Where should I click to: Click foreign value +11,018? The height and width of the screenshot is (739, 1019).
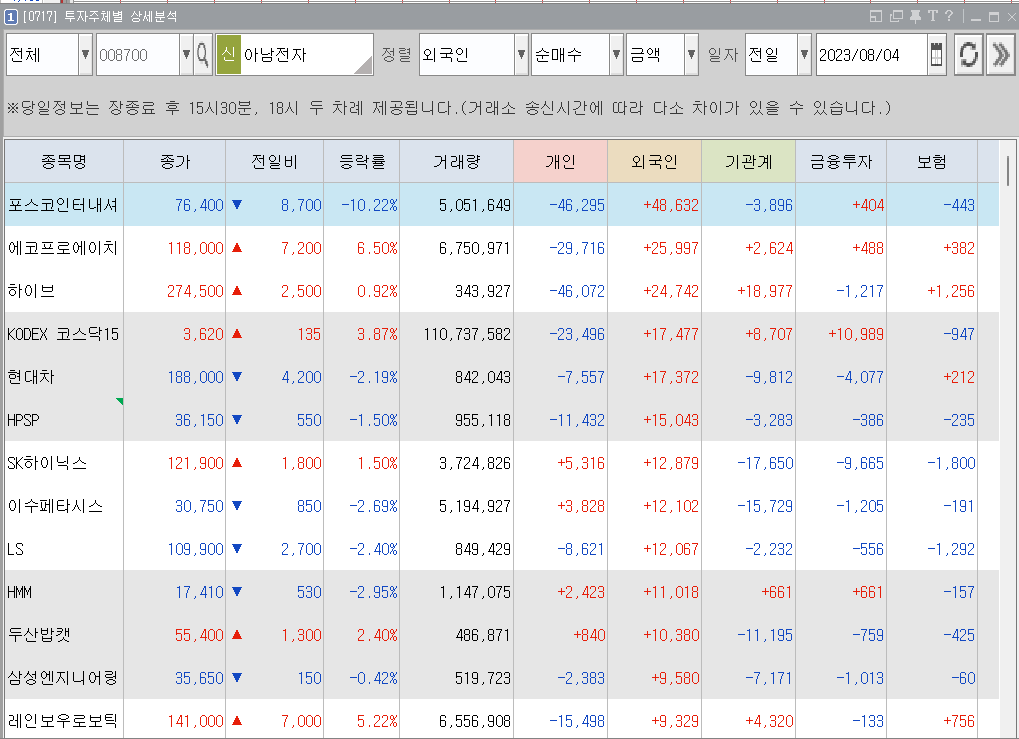tap(671, 592)
